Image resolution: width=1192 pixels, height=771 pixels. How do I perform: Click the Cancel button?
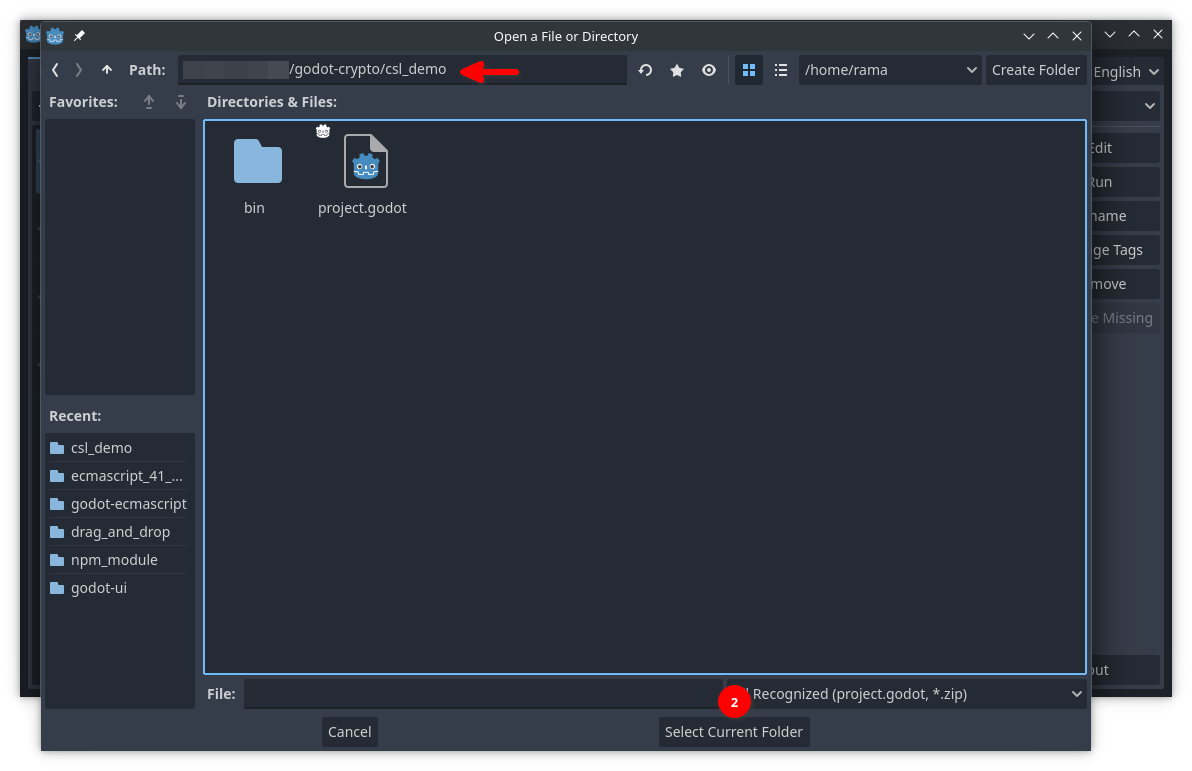[350, 732]
